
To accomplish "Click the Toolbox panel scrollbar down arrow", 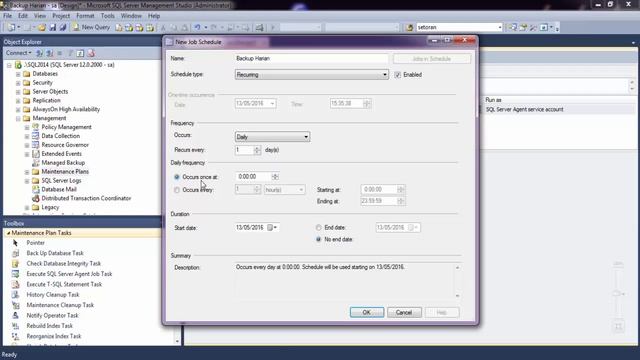I will 177,341.
